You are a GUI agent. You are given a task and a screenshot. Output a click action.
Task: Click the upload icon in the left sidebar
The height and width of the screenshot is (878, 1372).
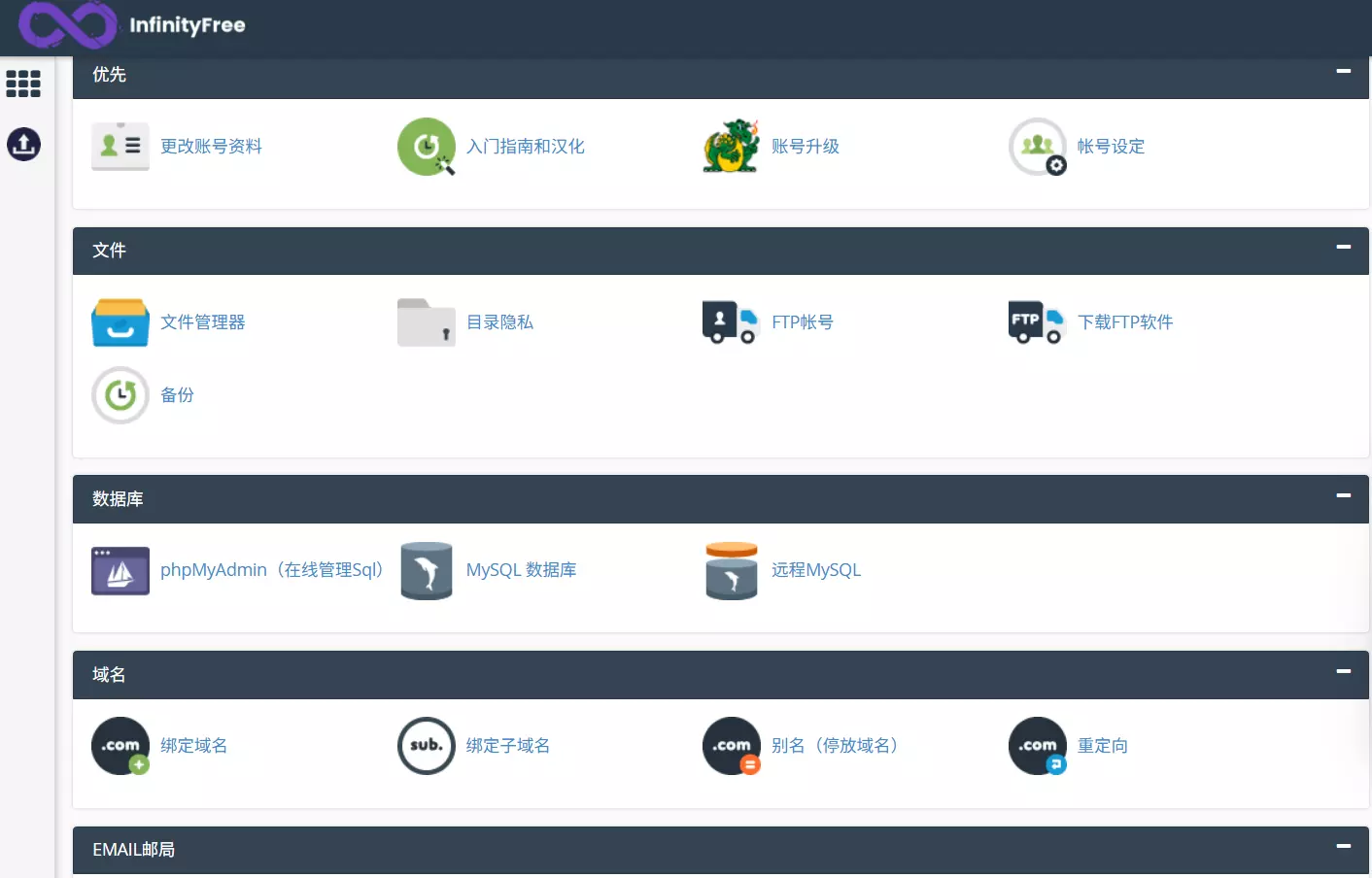pos(23,144)
